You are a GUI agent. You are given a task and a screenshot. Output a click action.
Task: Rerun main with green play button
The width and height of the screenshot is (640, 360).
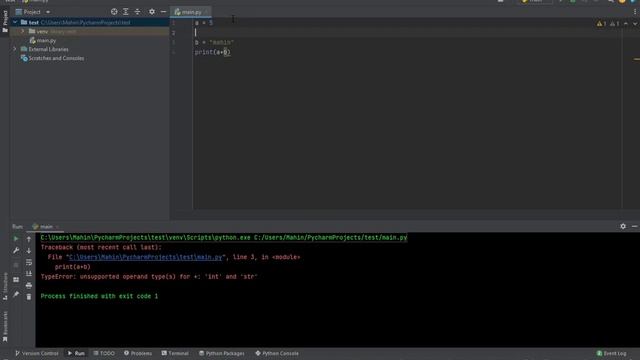16,239
